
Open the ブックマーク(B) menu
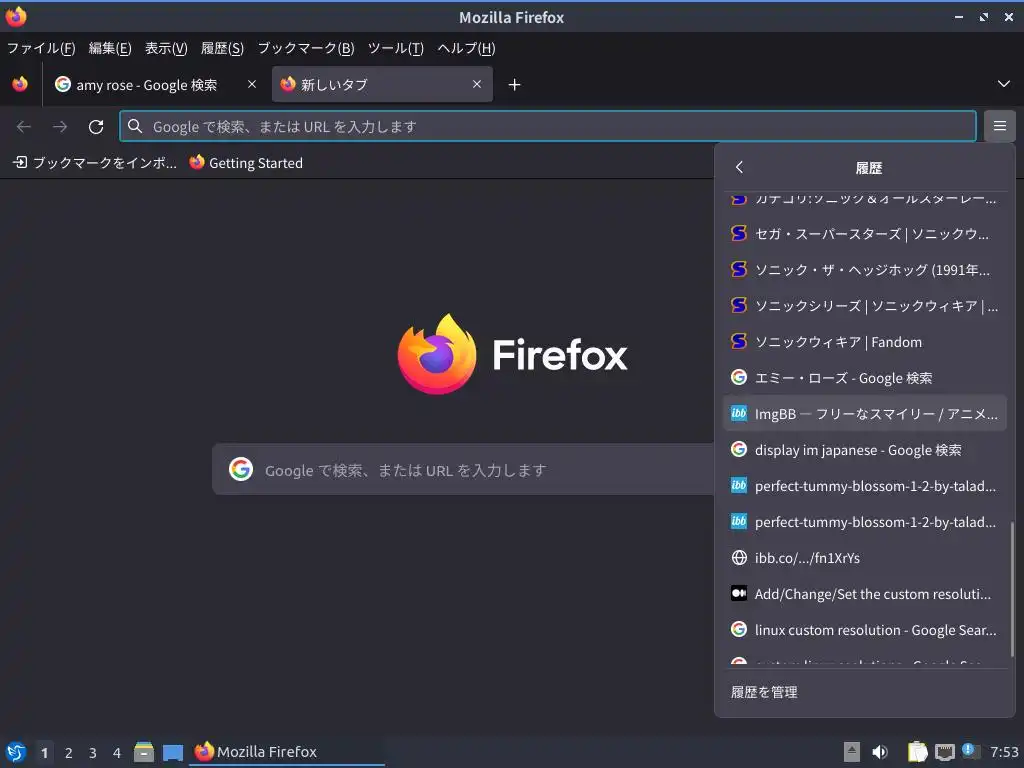[306, 48]
